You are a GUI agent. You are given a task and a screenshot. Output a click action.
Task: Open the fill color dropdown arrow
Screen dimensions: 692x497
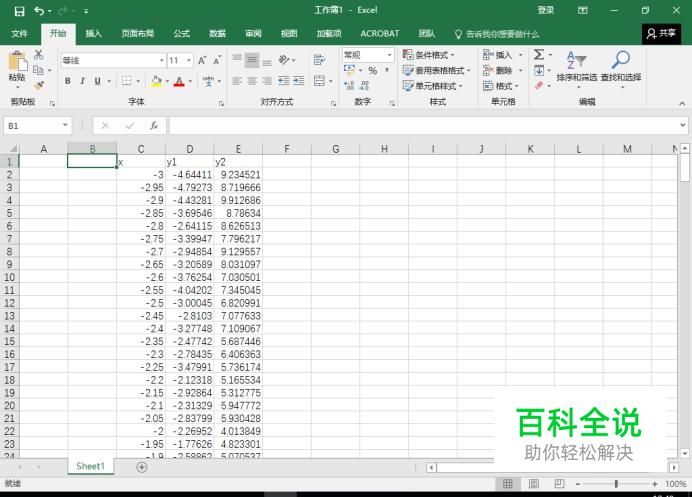pyautogui.click(x=167, y=81)
